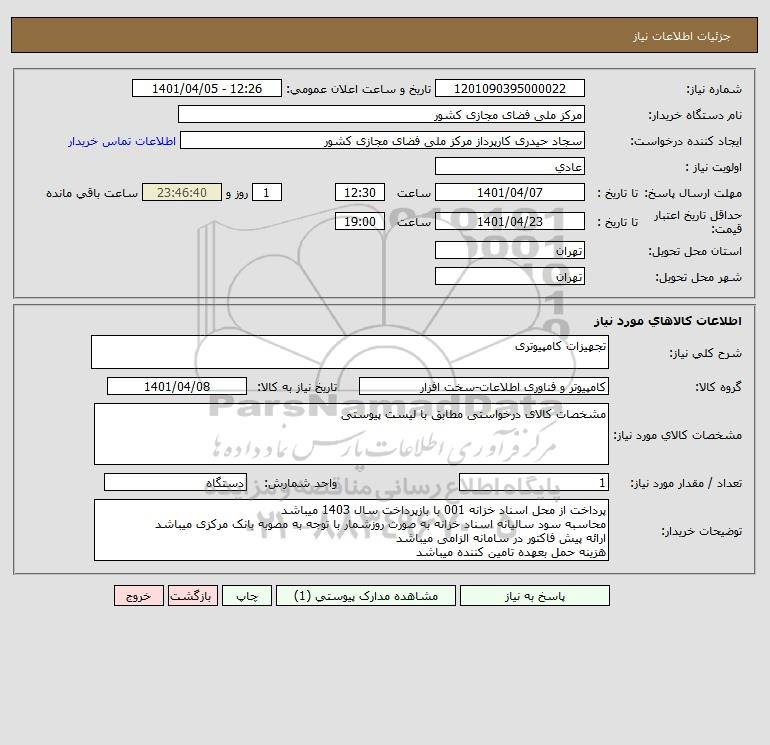Click the general description field تجهیزات کامپیوتری
Screen dimensions: 770x745
tap(350, 352)
